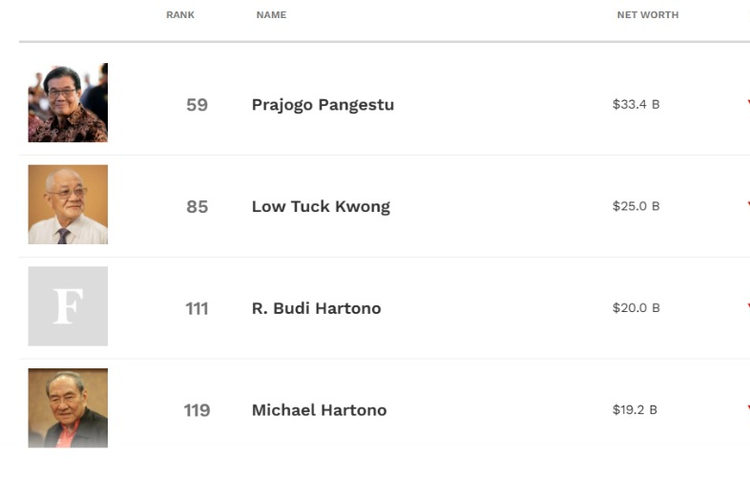Click the $20.0 B net worth value
Image resolution: width=750 pixels, height=500 pixels.
click(x=636, y=308)
